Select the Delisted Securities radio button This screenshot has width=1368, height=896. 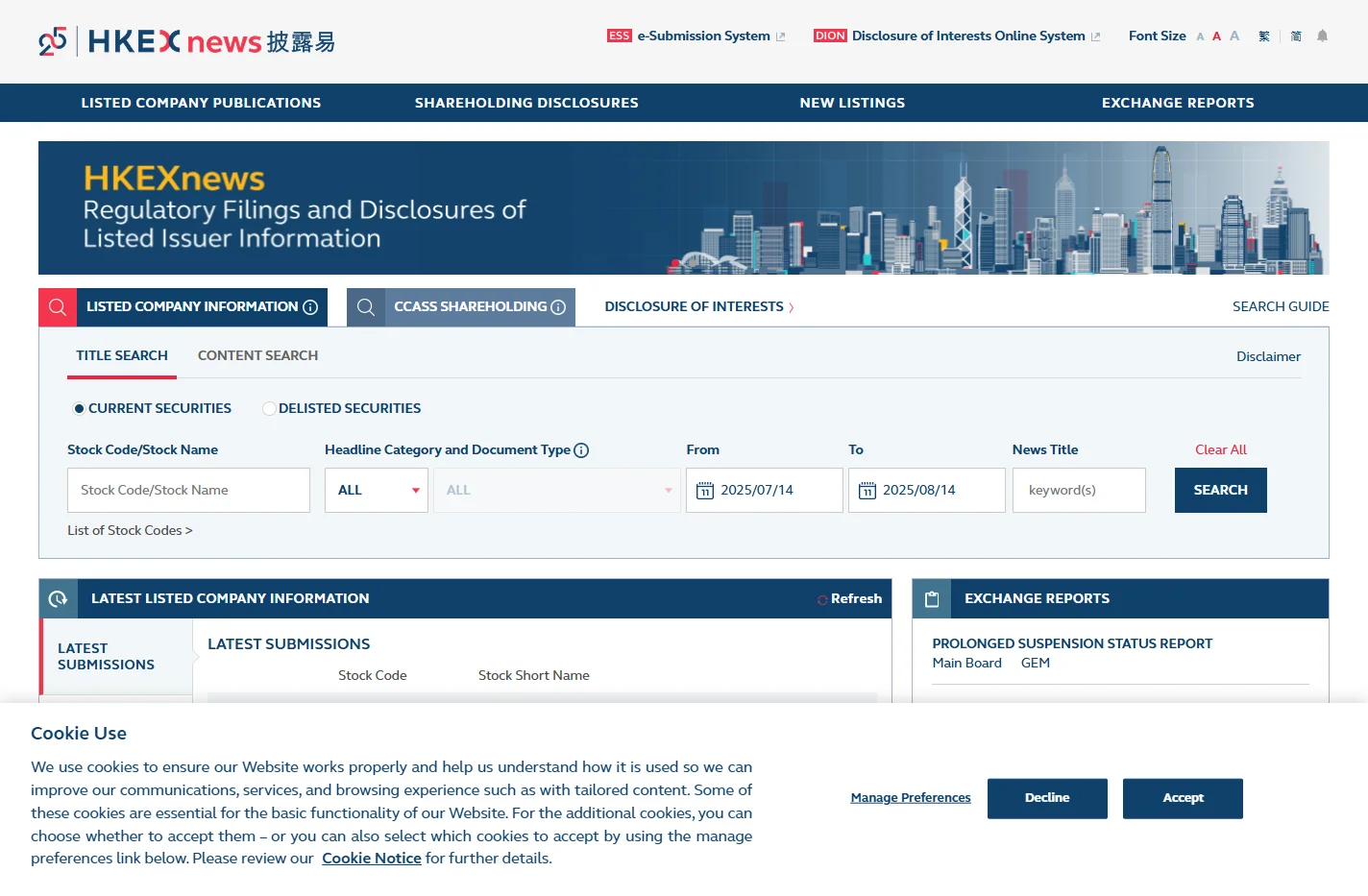269,409
